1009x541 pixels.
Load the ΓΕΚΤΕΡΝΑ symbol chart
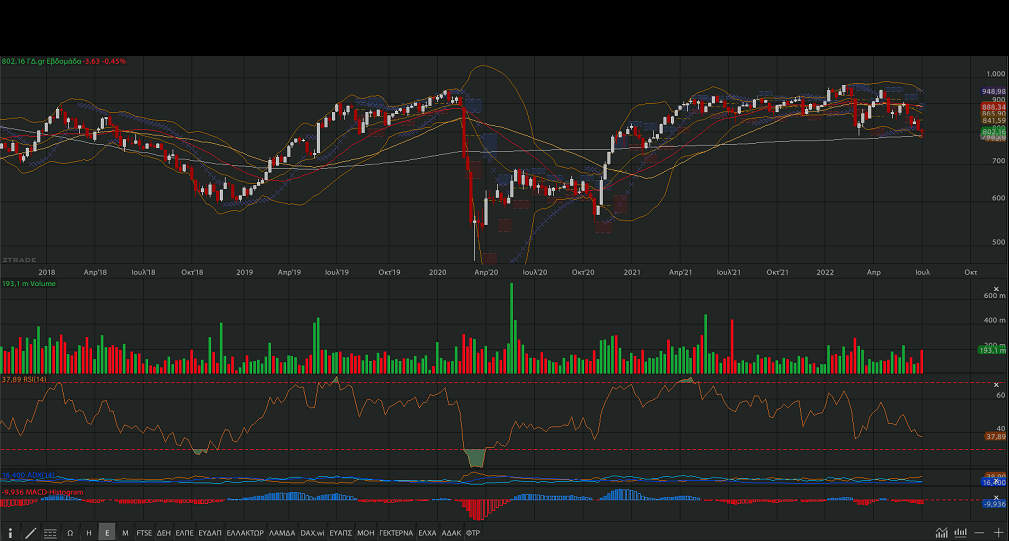tap(396, 533)
